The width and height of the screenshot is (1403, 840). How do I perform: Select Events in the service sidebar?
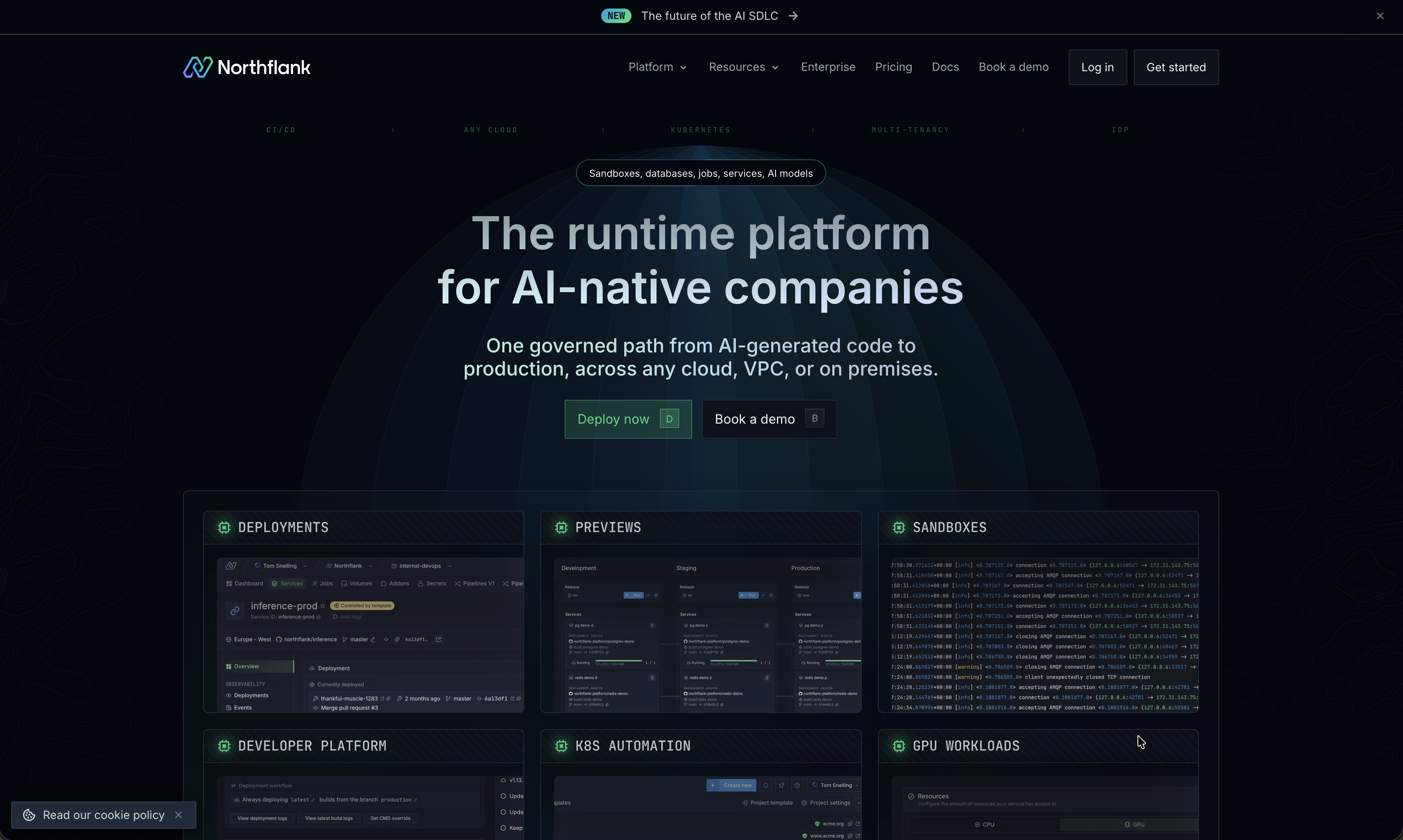[238, 708]
